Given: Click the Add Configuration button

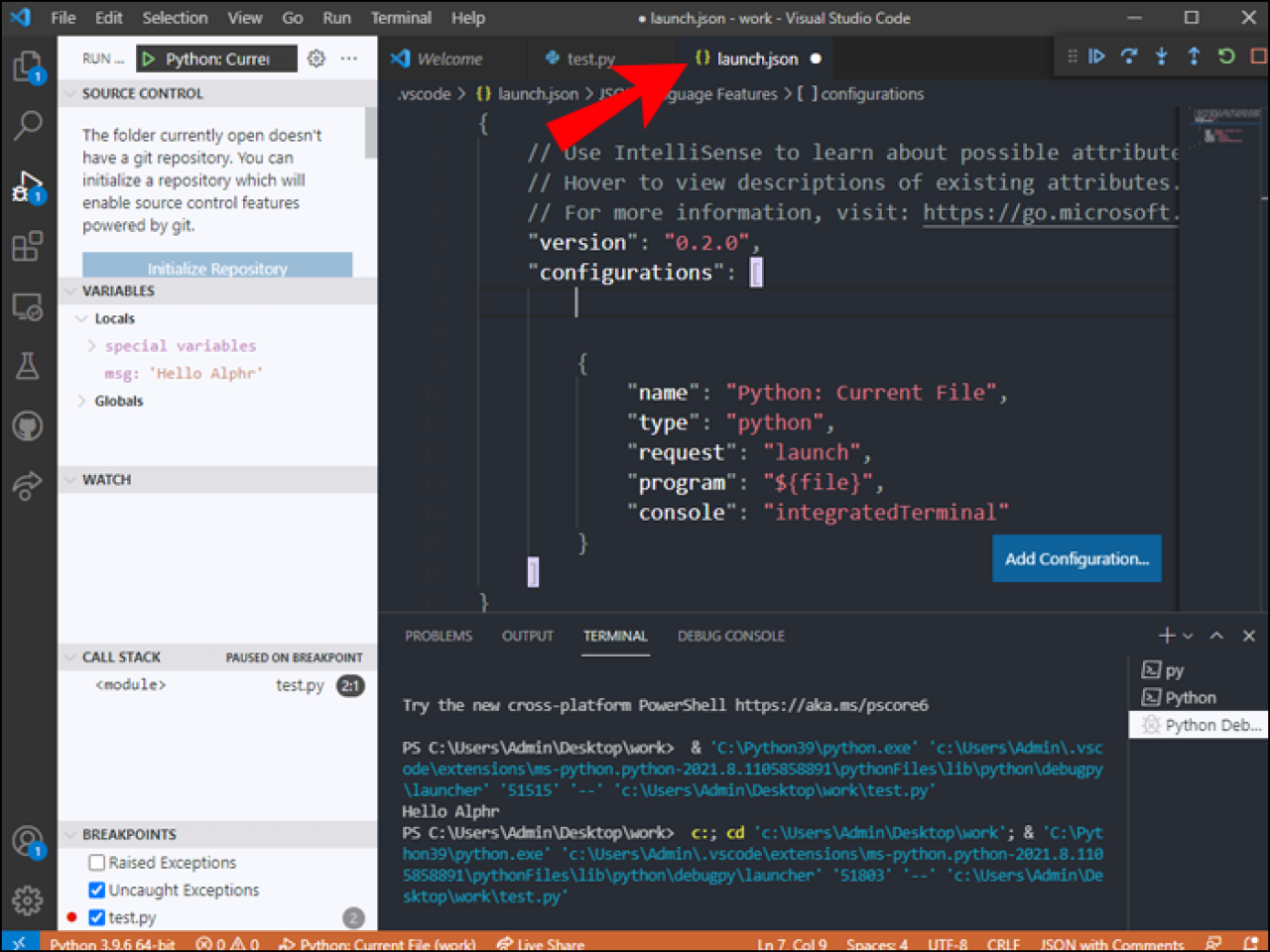Looking at the screenshot, I should tap(1077, 558).
